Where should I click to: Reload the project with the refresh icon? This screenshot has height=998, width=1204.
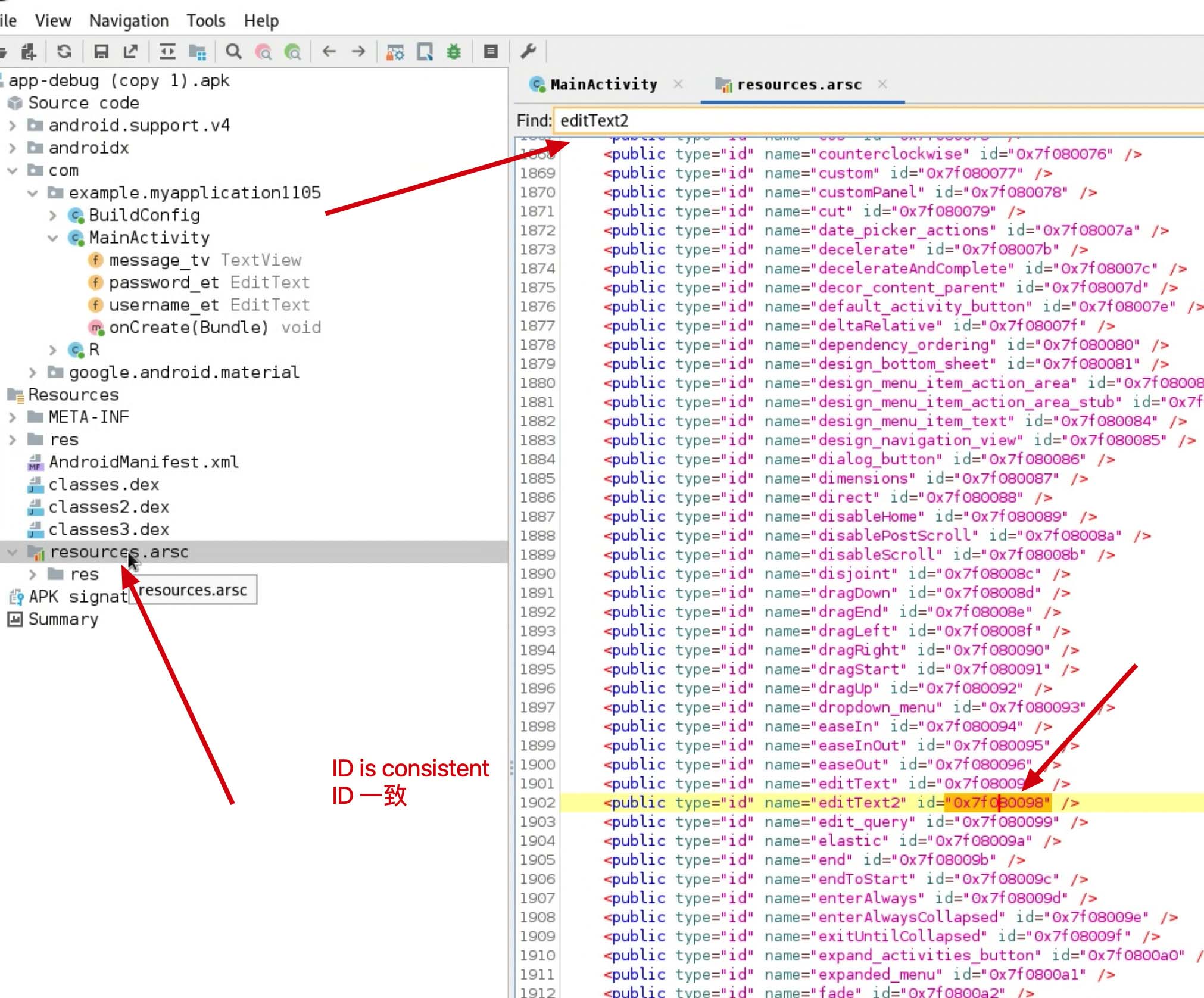pyautogui.click(x=64, y=52)
